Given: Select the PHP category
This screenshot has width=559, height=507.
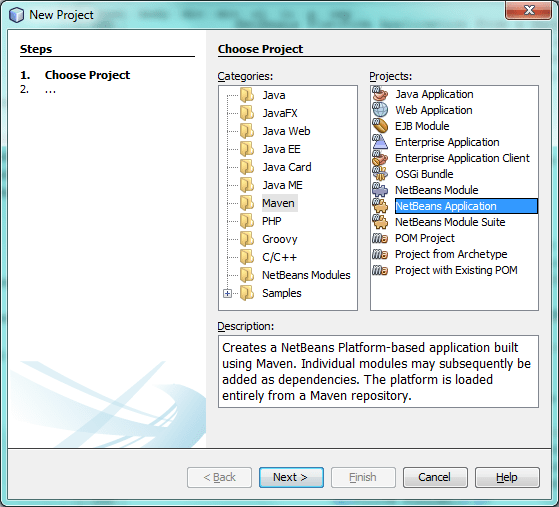Looking at the screenshot, I should [272, 221].
